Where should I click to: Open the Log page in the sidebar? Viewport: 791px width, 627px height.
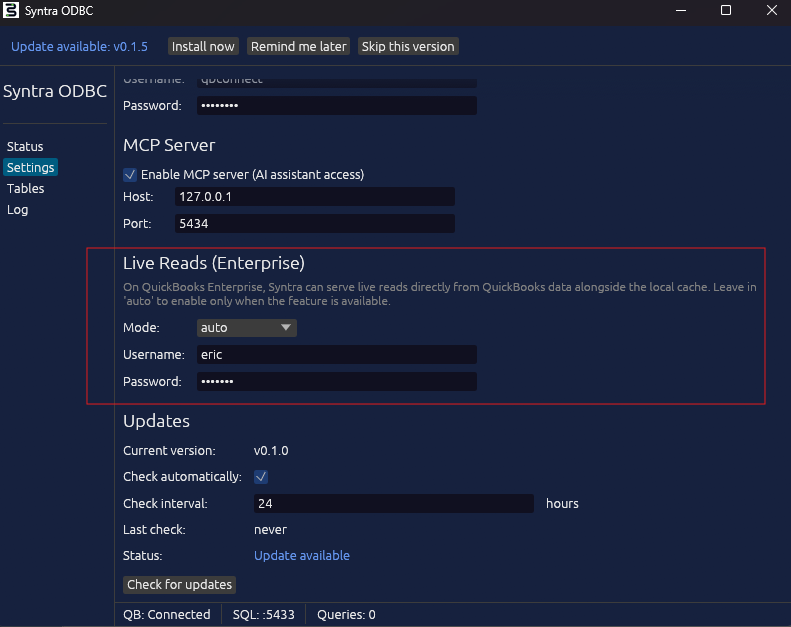pos(18,210)
